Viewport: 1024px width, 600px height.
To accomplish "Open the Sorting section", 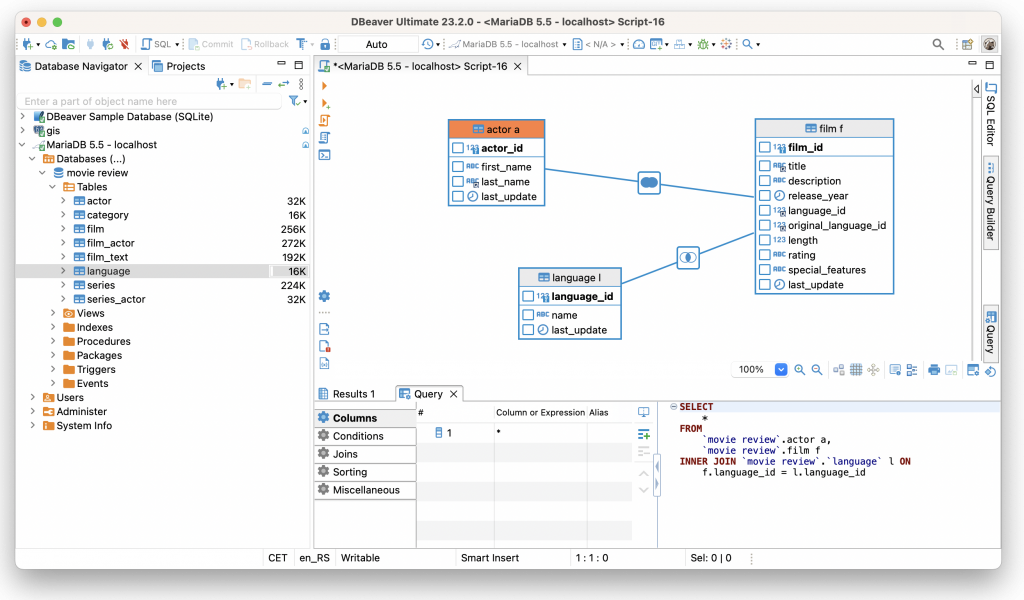I will (365, 472).
